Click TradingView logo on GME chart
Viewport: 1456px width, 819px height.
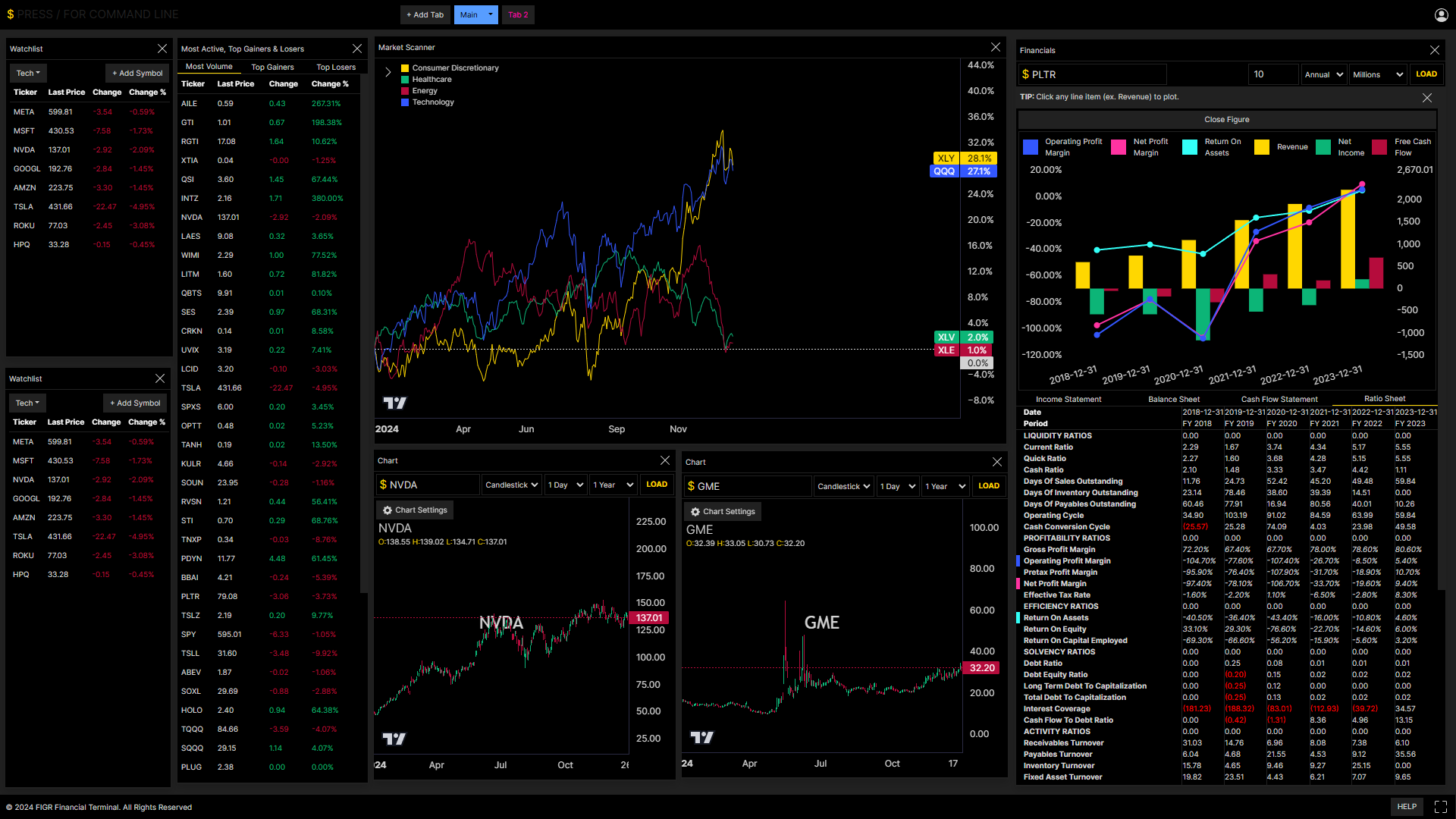click(x=701, y=737)
